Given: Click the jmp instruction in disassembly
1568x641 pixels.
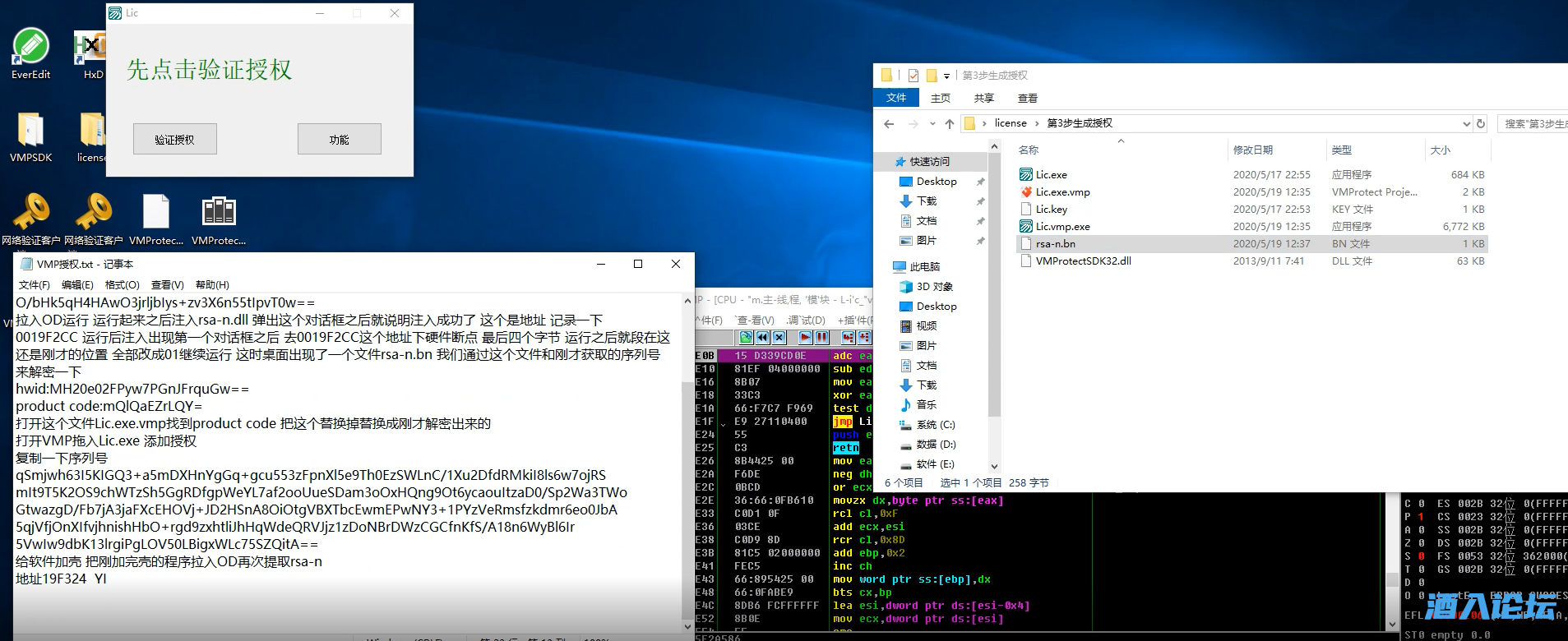Looking at the screenshot, I should (843, 421).
